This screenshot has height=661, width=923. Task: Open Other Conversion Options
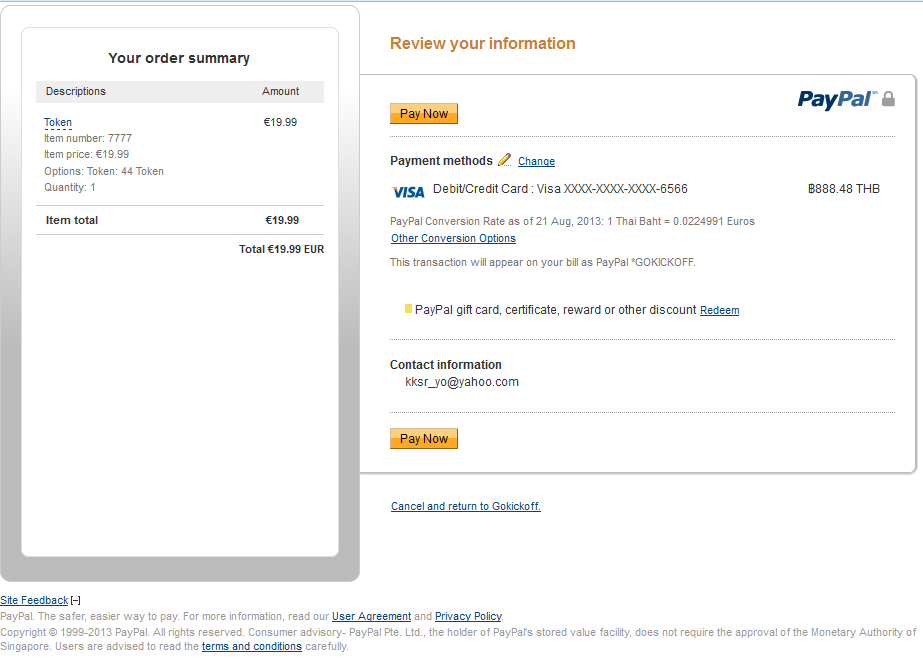click(453, 239)
